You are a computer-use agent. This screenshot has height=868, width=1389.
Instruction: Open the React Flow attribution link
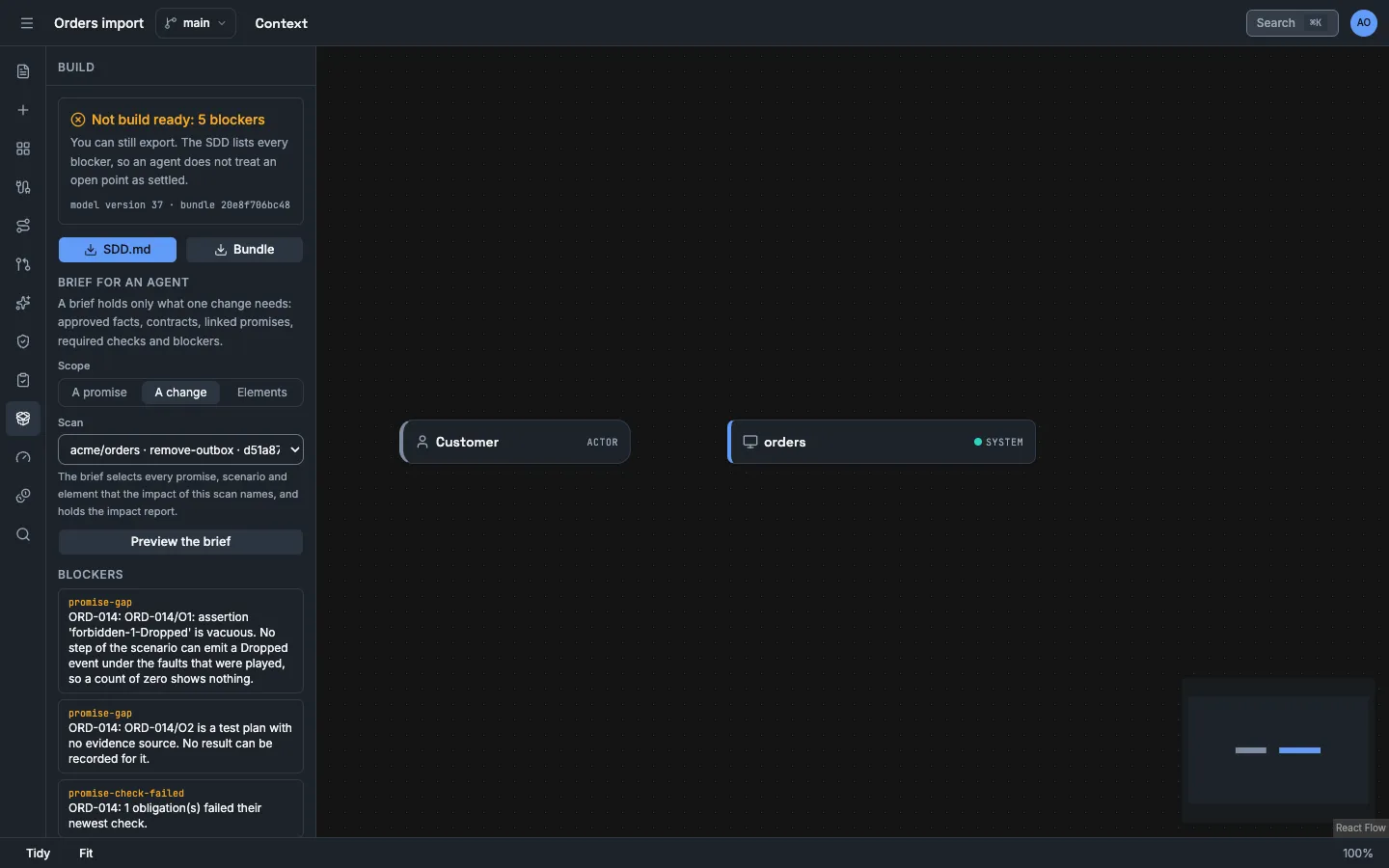1360,827
